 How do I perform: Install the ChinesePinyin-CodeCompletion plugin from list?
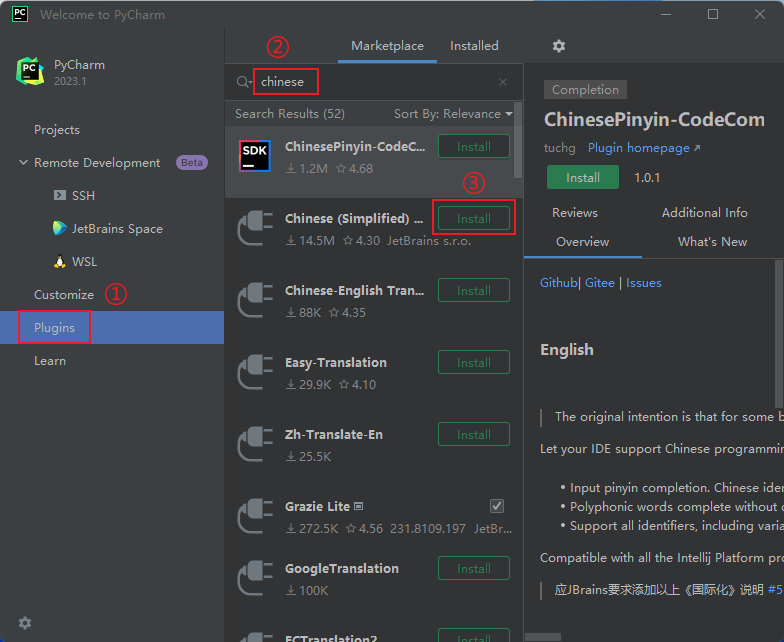tap(474, 146)
